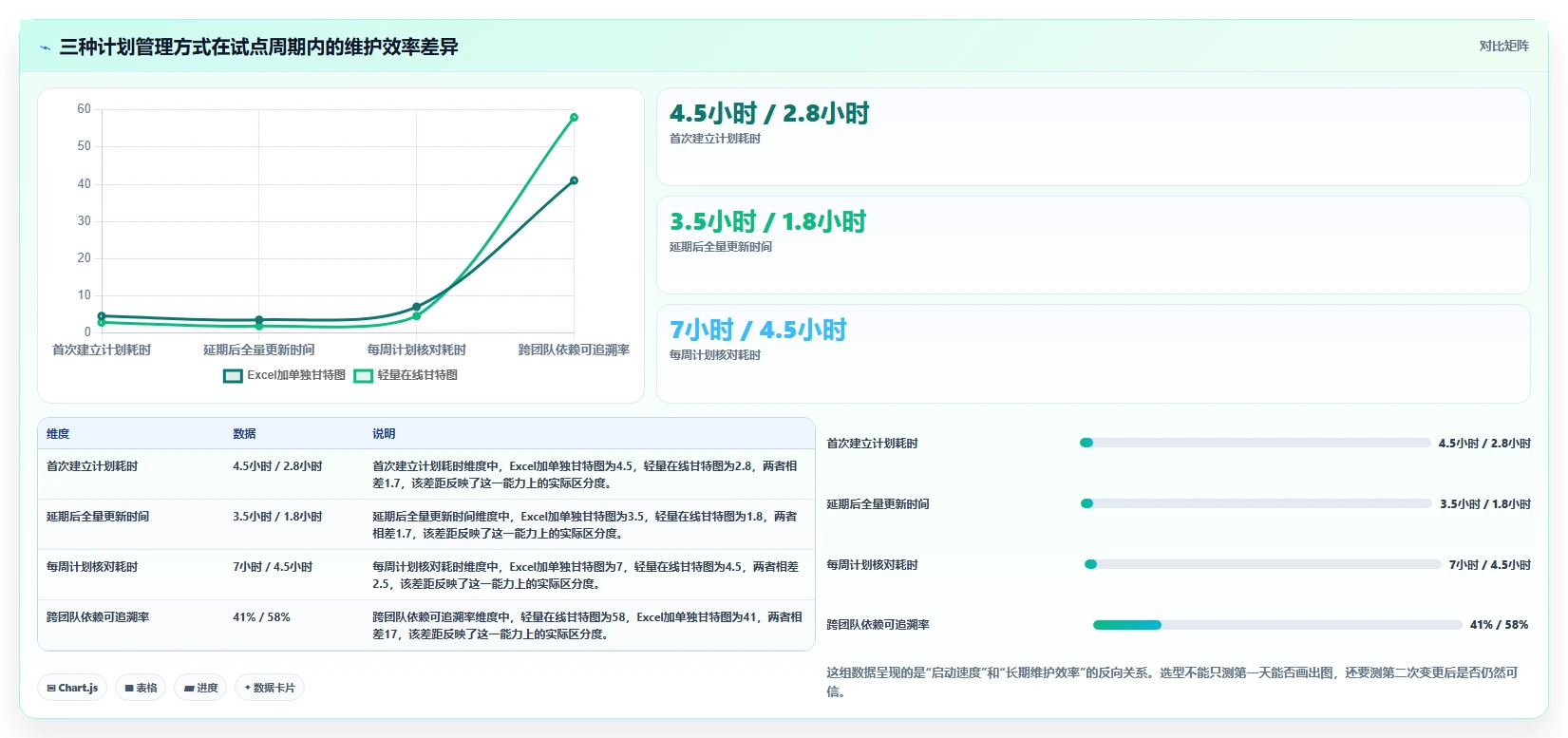Click chart axis label 延期后全量更新时间

[258, 350]
